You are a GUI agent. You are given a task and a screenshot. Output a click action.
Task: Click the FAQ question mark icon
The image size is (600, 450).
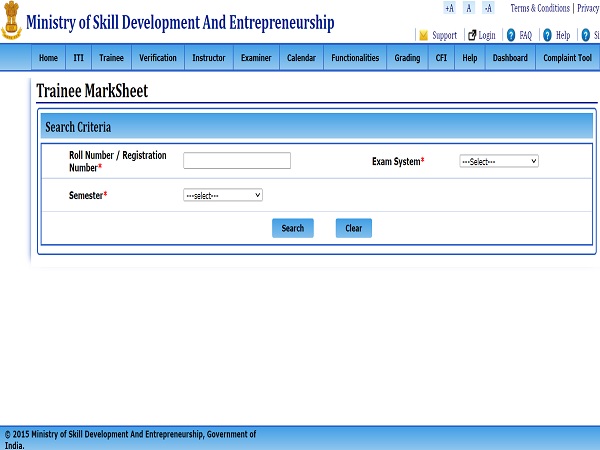(x=511, y=35)
